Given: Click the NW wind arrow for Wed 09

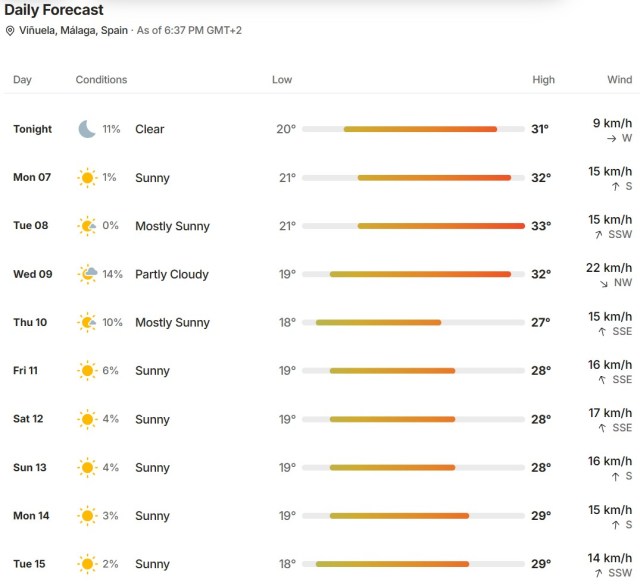Looking at the screenshot, I should click(604, 284).
